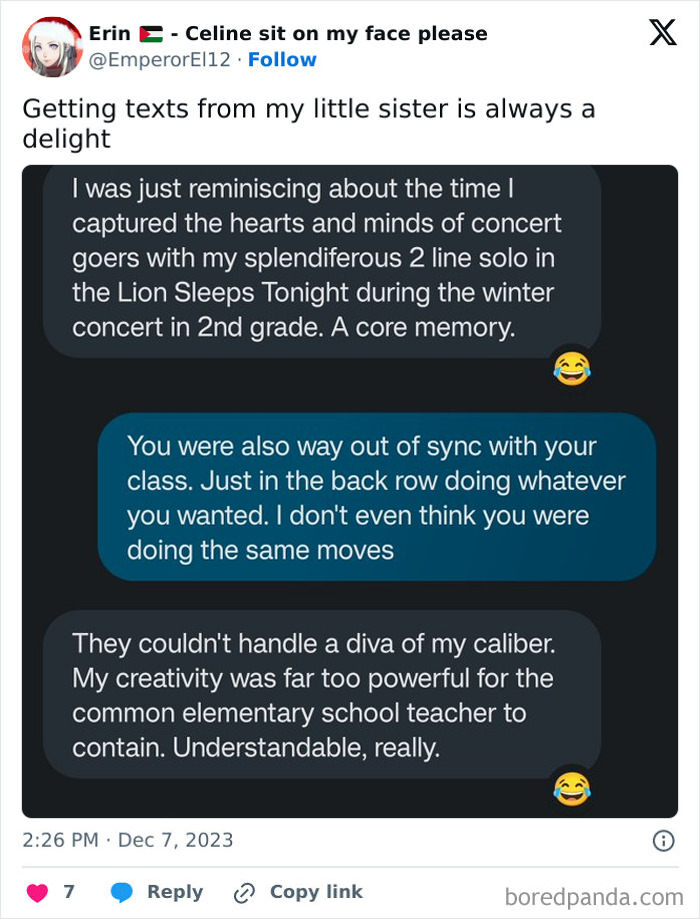This screenshot has height=919, width=700.
Task: Click the blue reply speech bubble icon
Action: pyautogui.click(x=122, y=892)
